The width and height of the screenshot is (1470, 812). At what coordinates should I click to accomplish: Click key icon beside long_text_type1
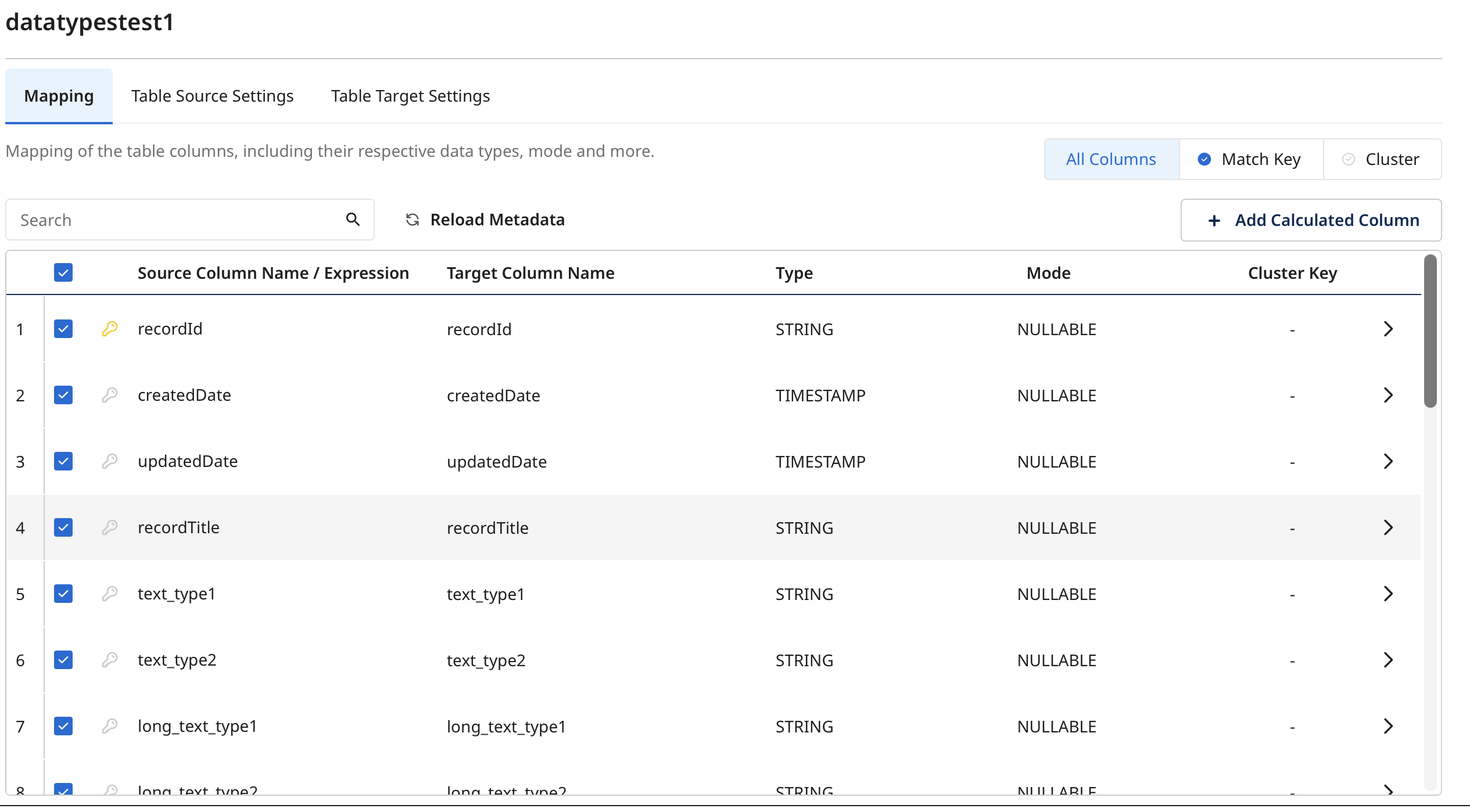(110, 726)
